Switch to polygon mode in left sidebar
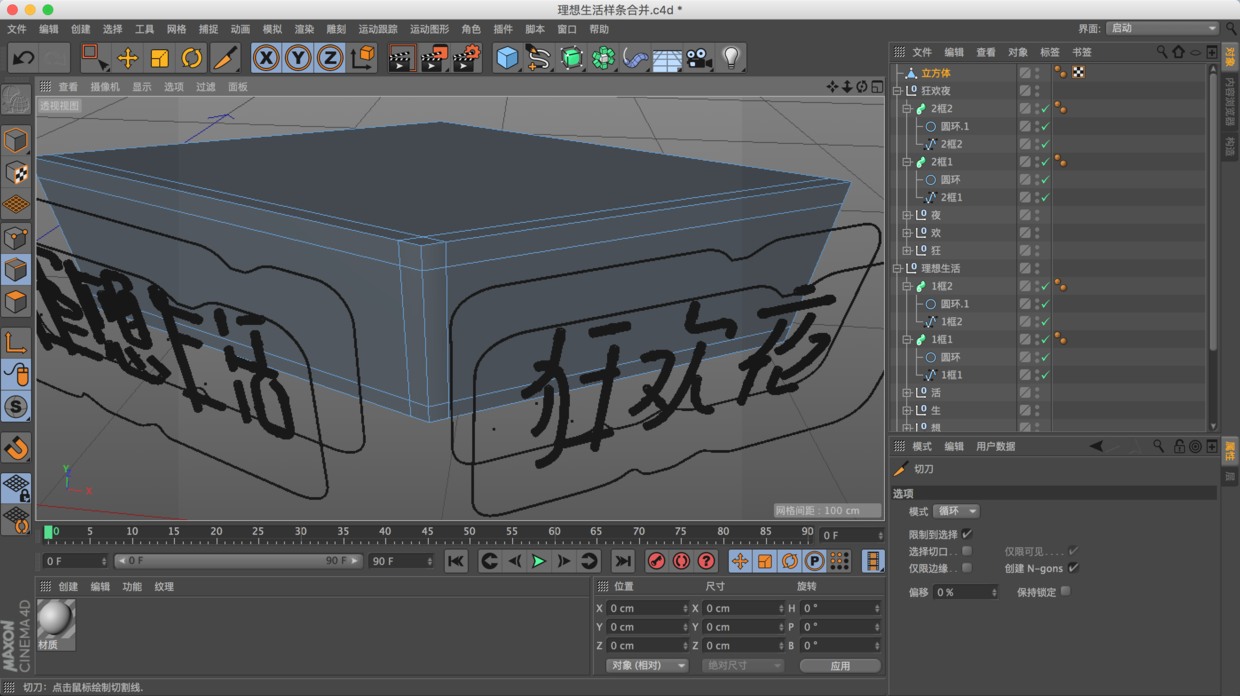 16,301
